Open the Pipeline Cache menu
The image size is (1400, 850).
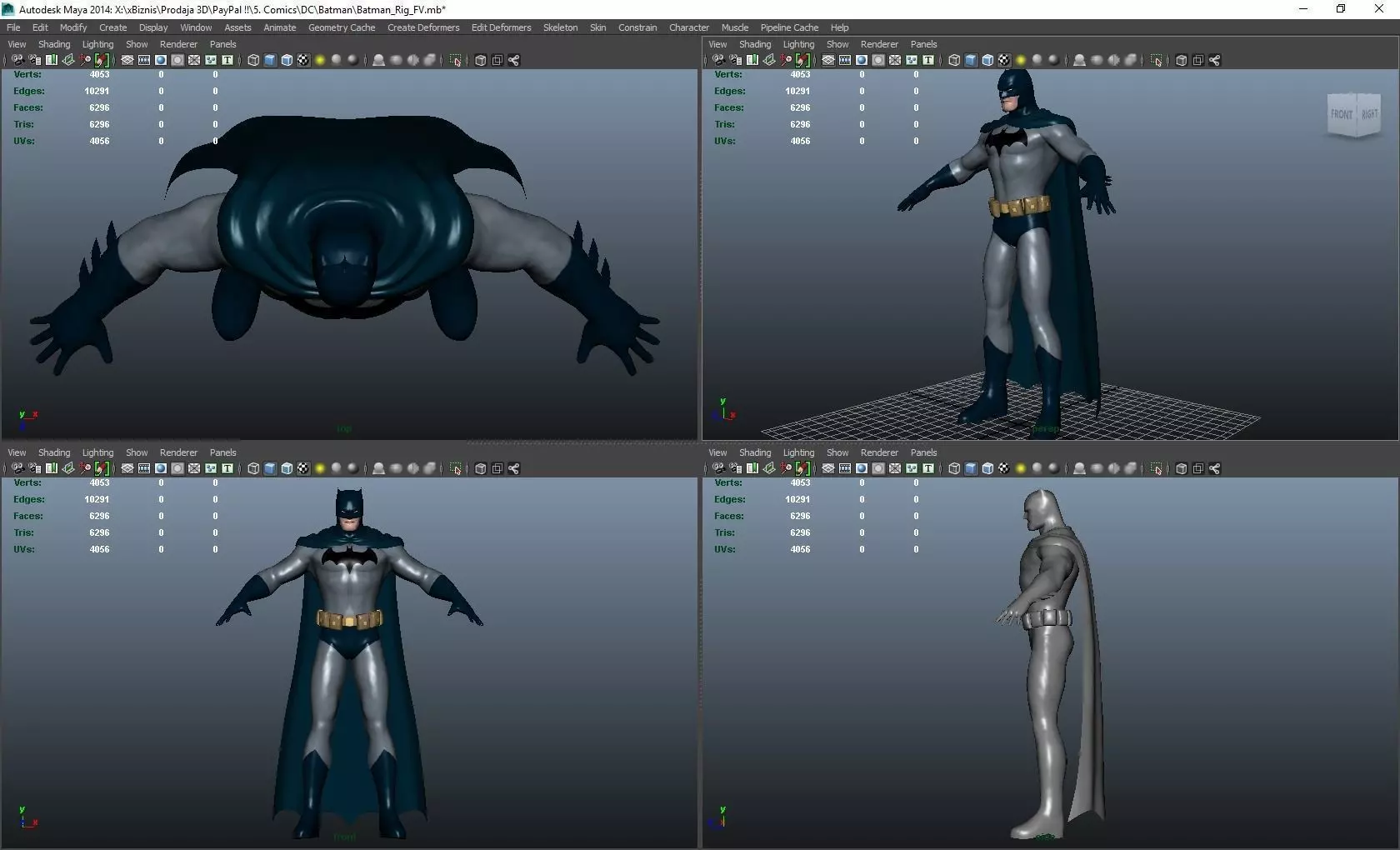(789, 27)
